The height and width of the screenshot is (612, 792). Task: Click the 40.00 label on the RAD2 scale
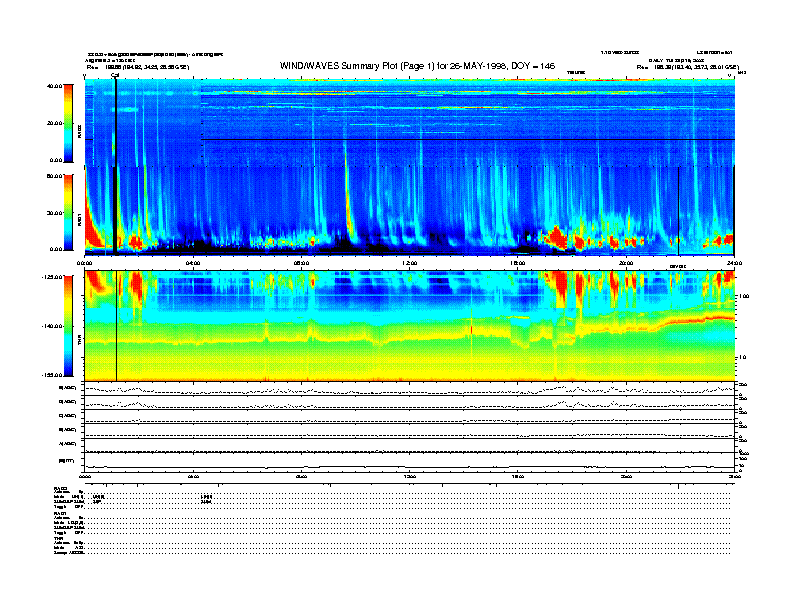(53, 86)
